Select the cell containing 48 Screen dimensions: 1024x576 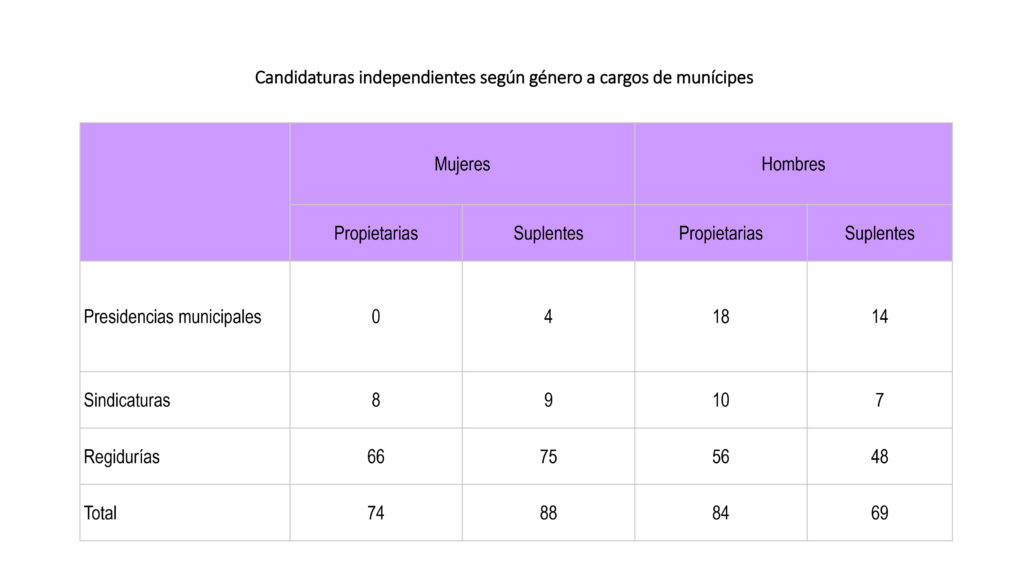coord(879,457)
